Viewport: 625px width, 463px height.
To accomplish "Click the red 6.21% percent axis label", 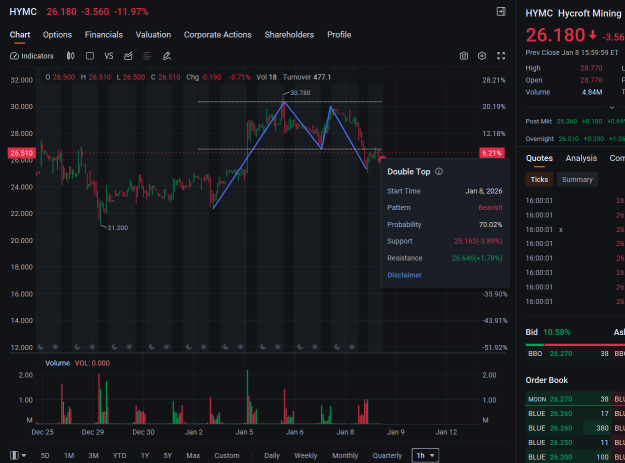I will point(491,153).
